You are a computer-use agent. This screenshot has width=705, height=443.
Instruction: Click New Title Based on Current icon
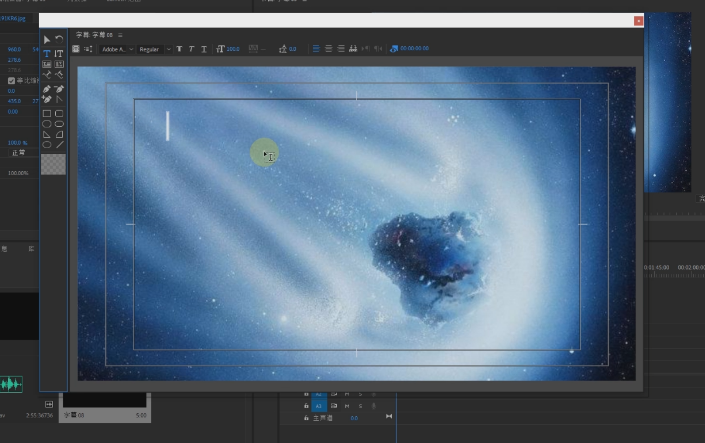76,49
